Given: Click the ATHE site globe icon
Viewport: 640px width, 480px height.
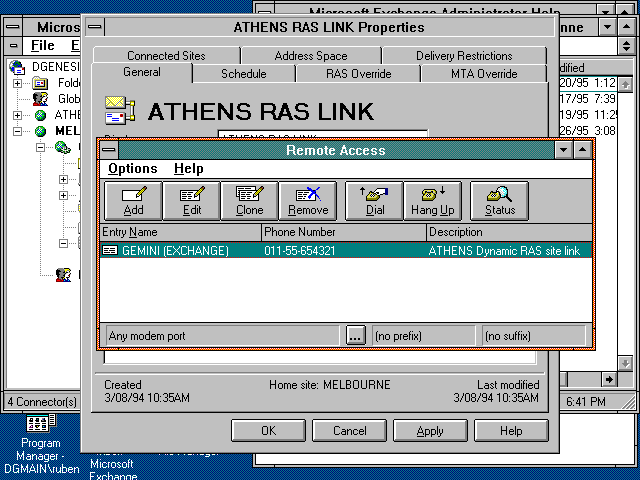Looking at the screenshot, I should [x=40, y=115].
